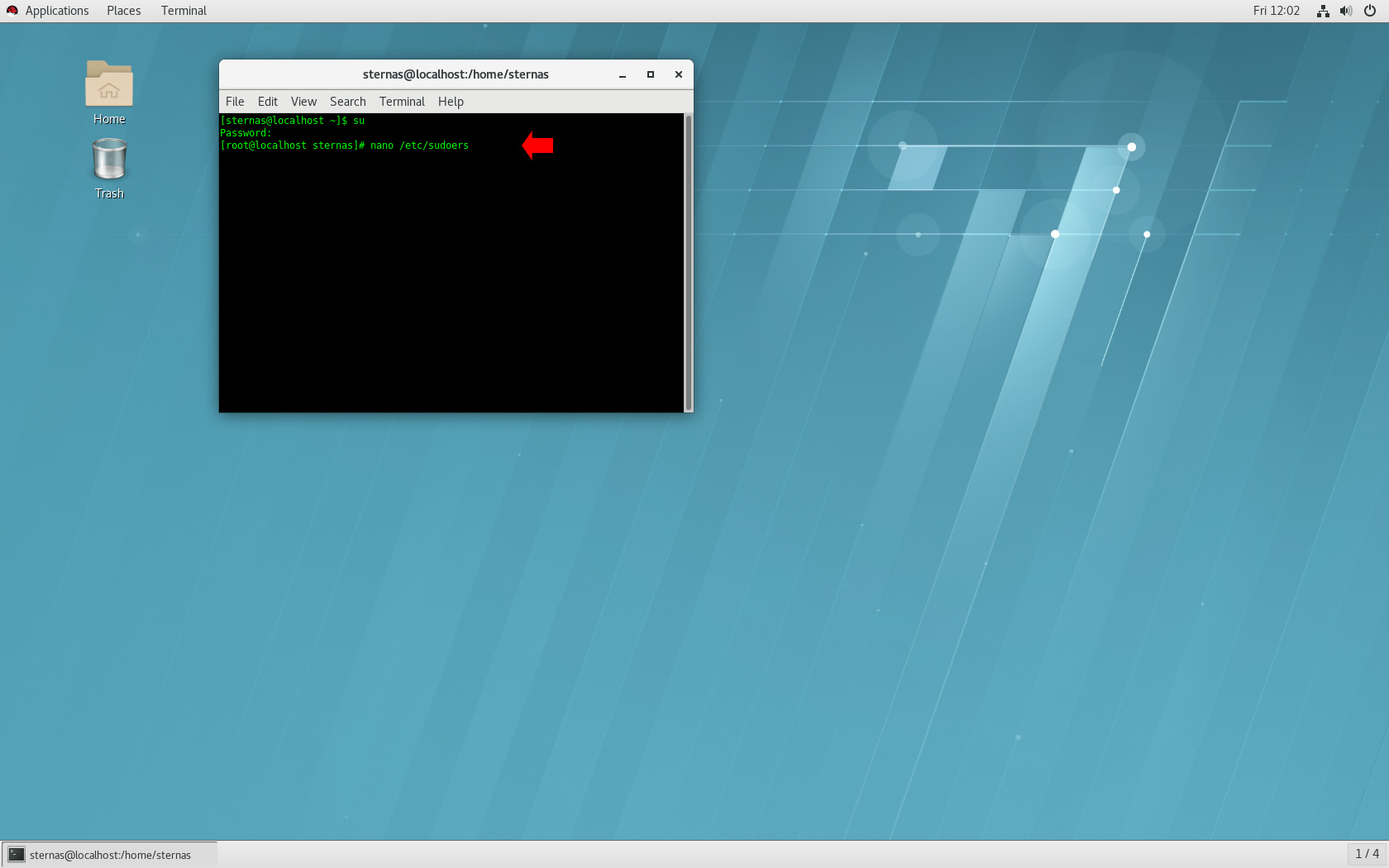Click the '[root@localhost sternas]#' prompt

293,145
